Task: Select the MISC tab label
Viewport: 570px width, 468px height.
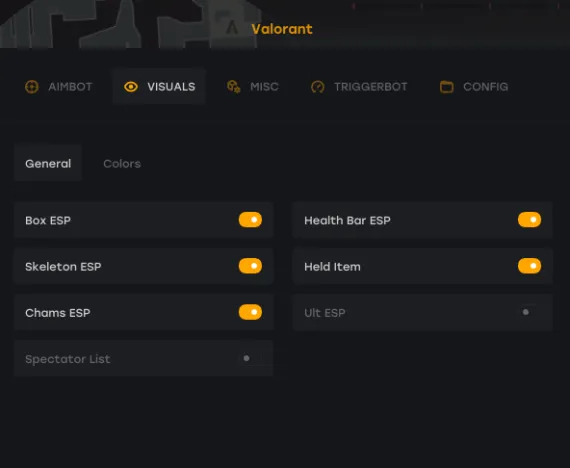Action: [264, 87]
